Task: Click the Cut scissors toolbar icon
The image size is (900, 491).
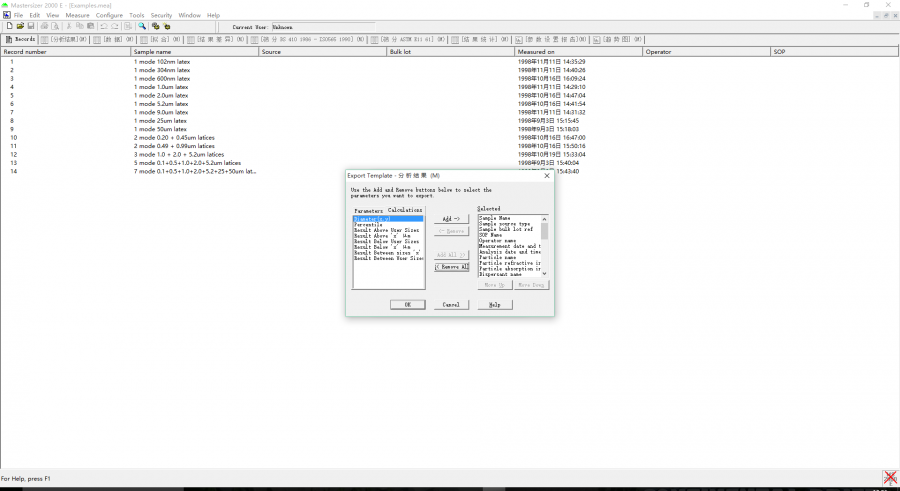Action: (69, 26)
